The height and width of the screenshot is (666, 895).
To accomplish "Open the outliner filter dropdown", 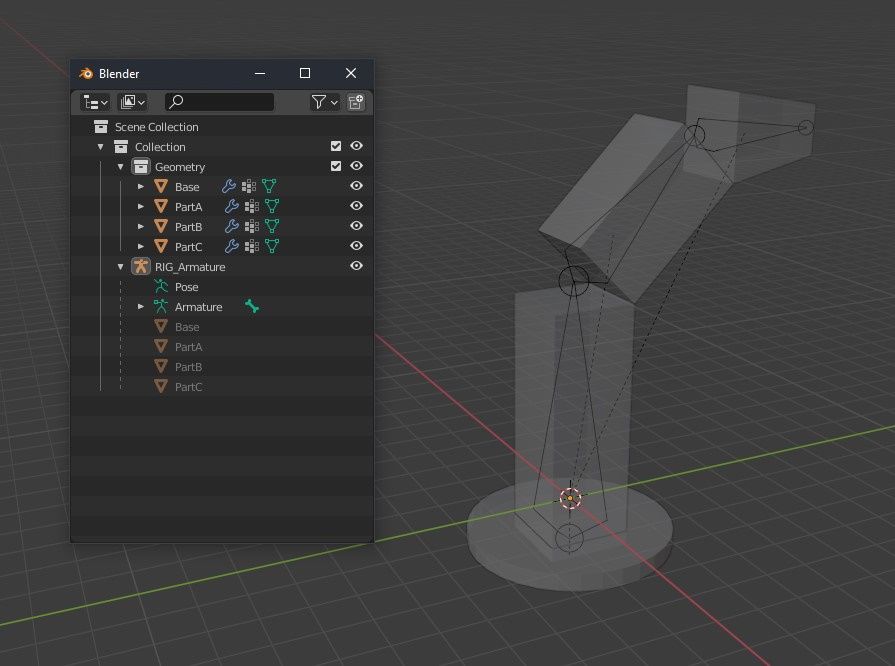I will 324,102.
